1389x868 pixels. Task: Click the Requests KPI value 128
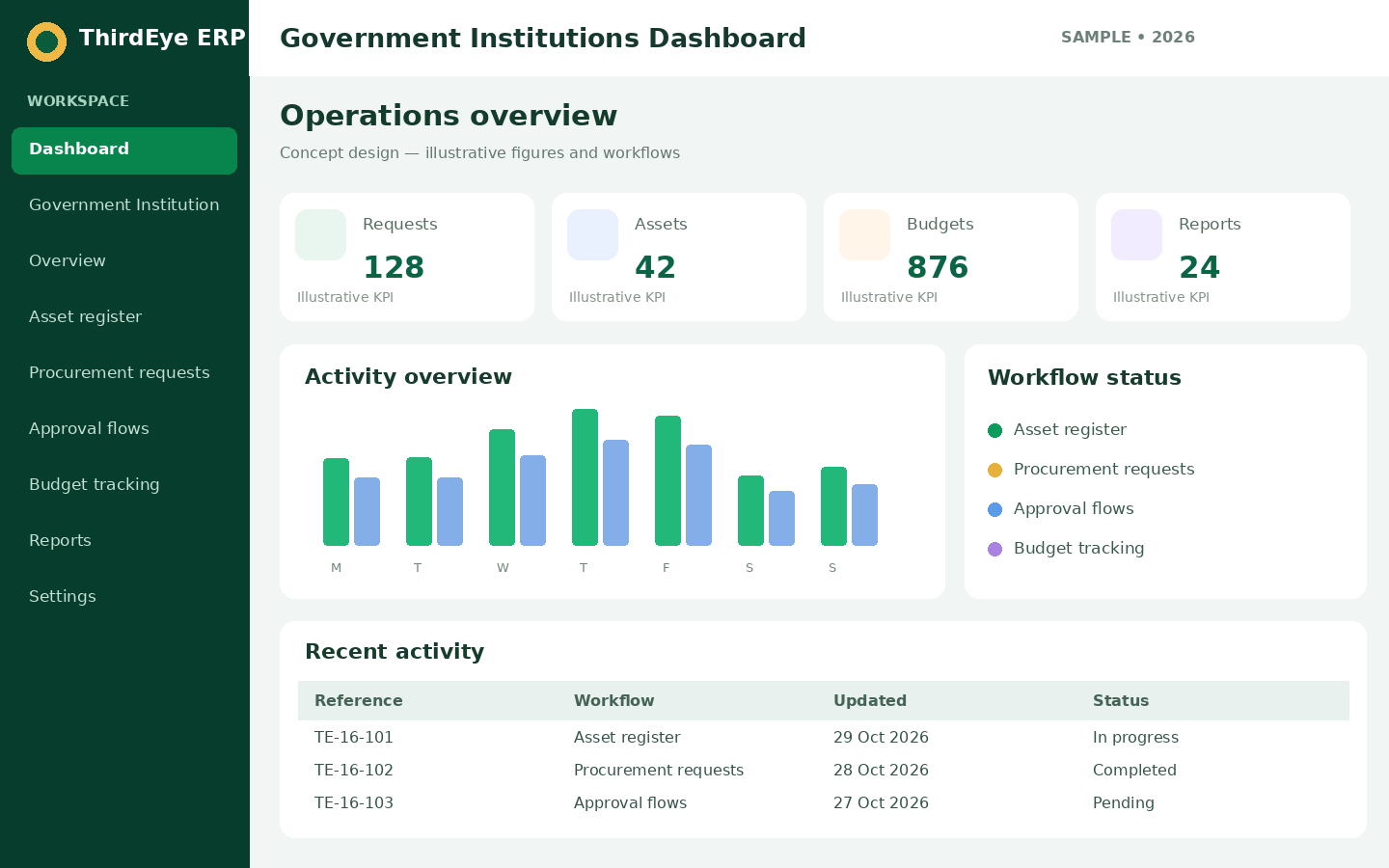pos(394,267)
